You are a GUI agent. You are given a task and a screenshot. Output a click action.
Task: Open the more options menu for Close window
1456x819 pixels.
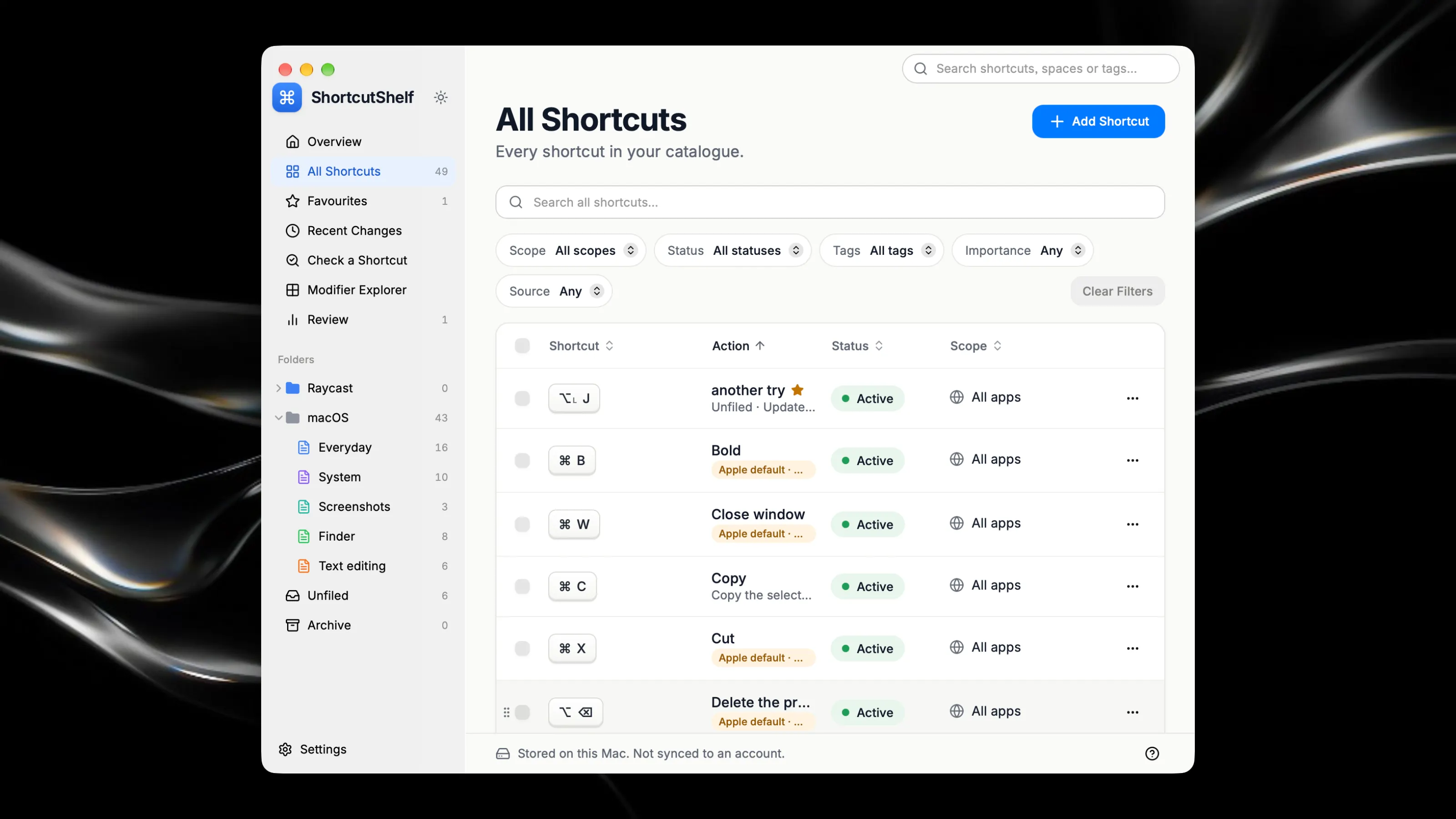pos(1132,524)
